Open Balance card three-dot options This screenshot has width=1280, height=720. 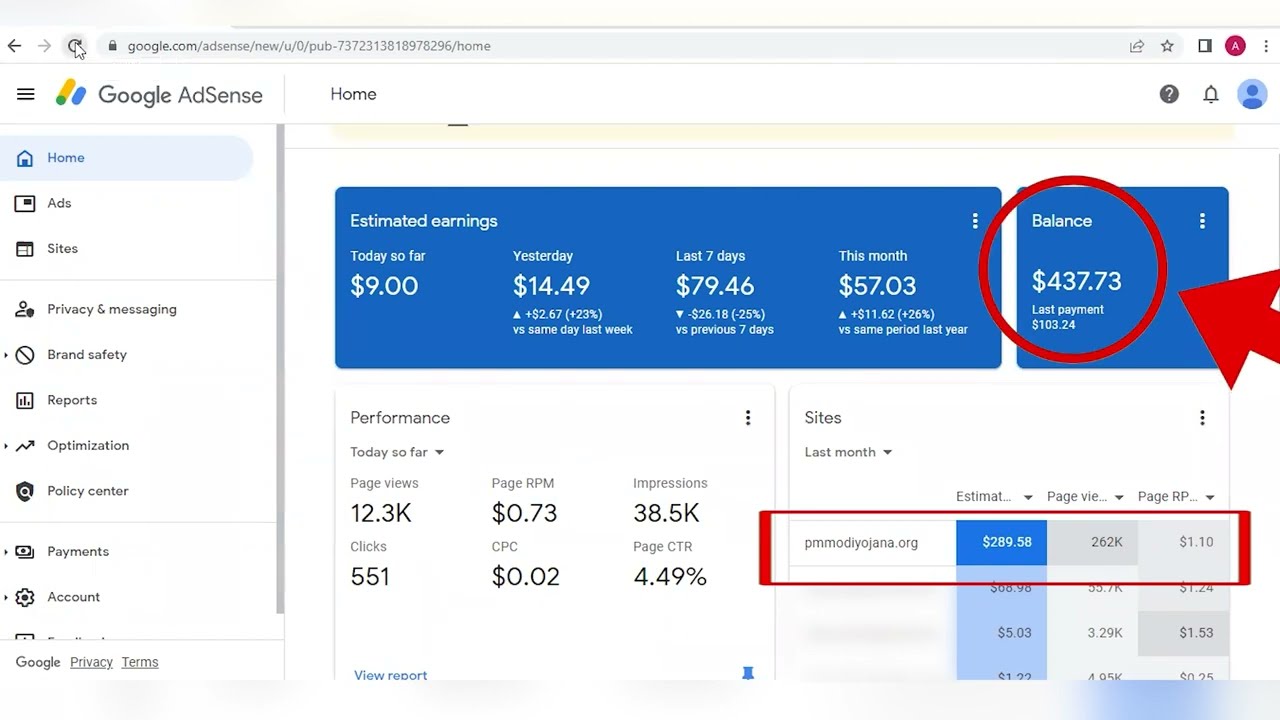[x=1202, y=221]
